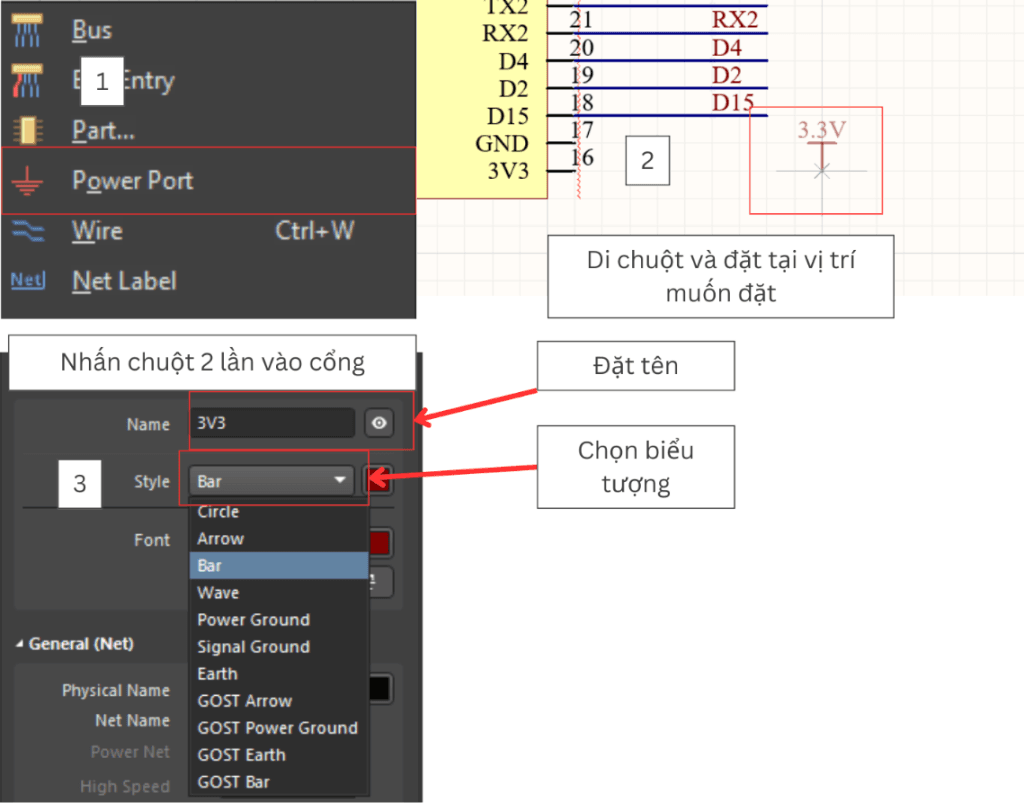Click the Net Label icon
Viewport: 1024px width, 803px height.
27,281
